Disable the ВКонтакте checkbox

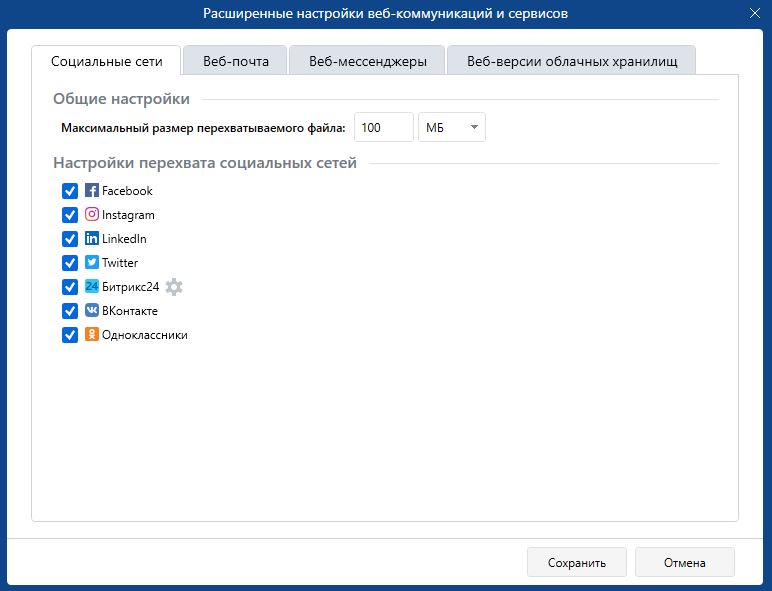(x=70, y=311)
